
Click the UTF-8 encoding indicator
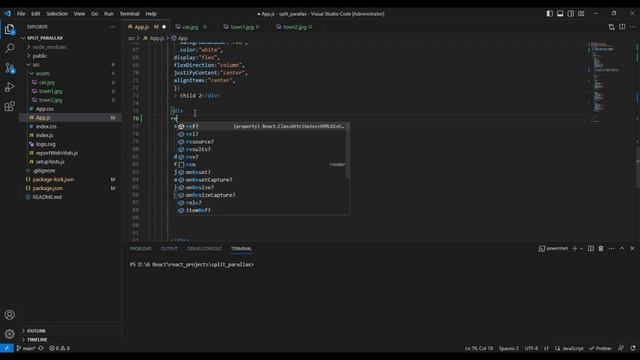531,348
